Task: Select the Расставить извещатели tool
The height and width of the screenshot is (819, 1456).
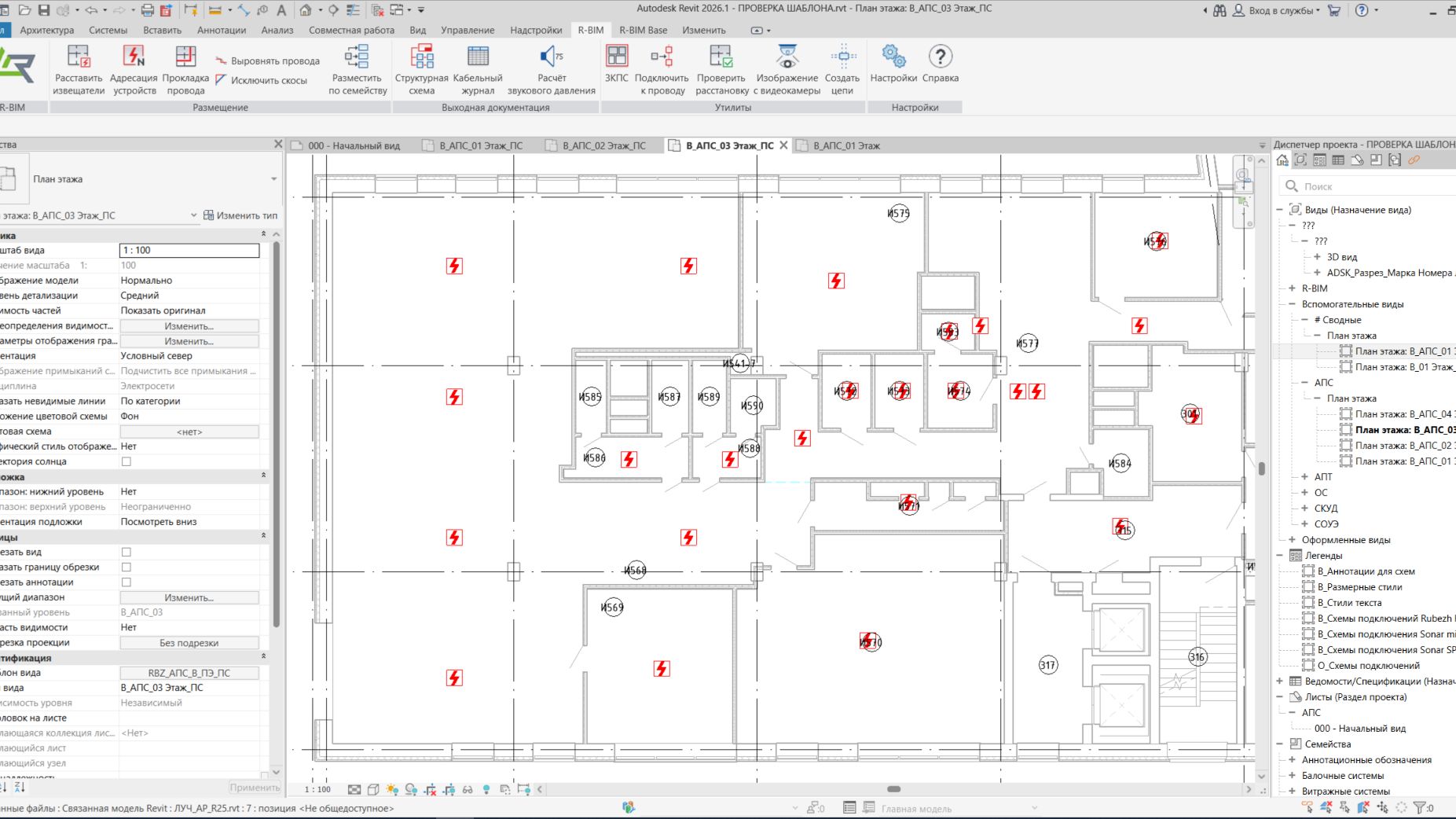Action: (79, 69)
